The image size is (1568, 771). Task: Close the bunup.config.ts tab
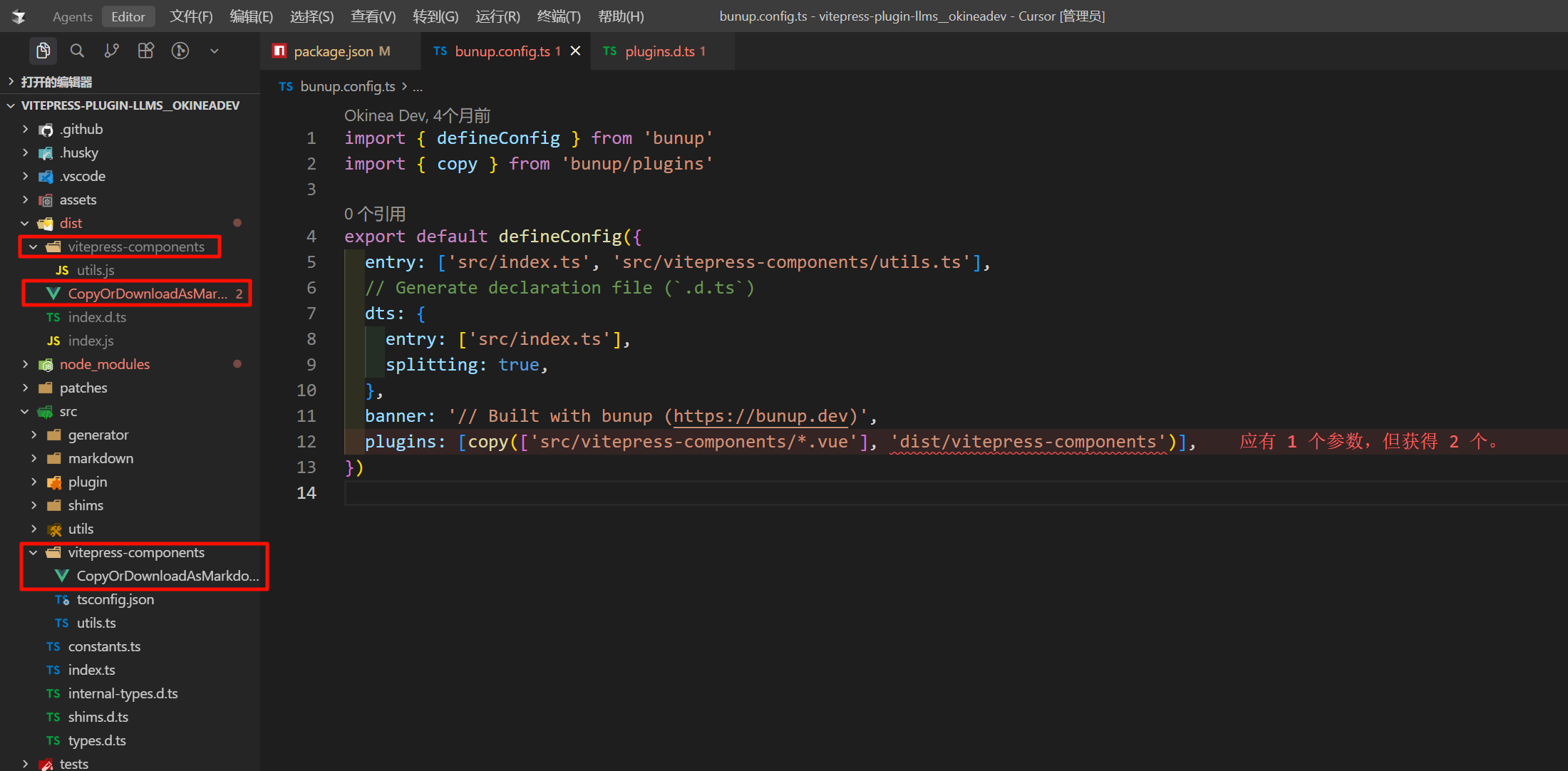(x=576, y=51)
